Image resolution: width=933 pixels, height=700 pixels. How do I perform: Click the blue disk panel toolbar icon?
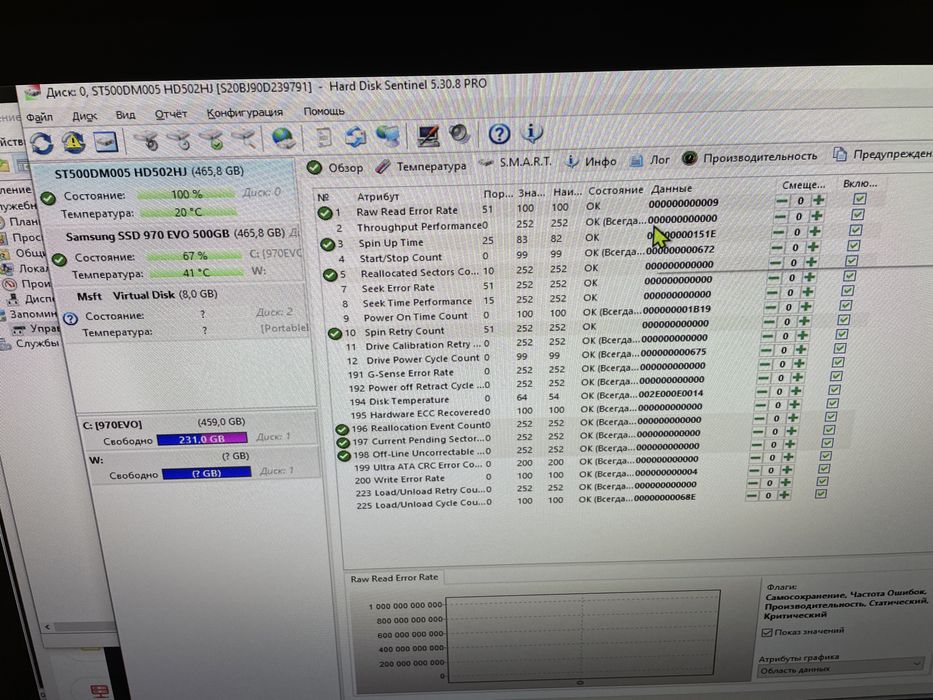click(106, 141)
